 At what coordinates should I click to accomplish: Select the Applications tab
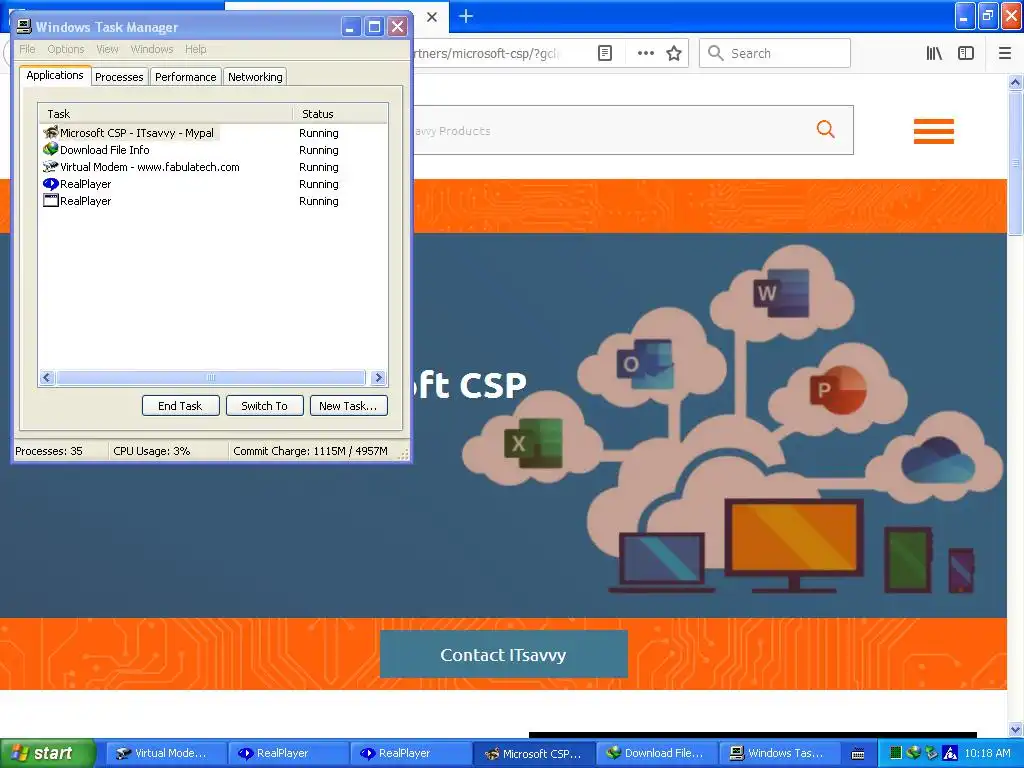pyautogui.click(x=55, y=75)
